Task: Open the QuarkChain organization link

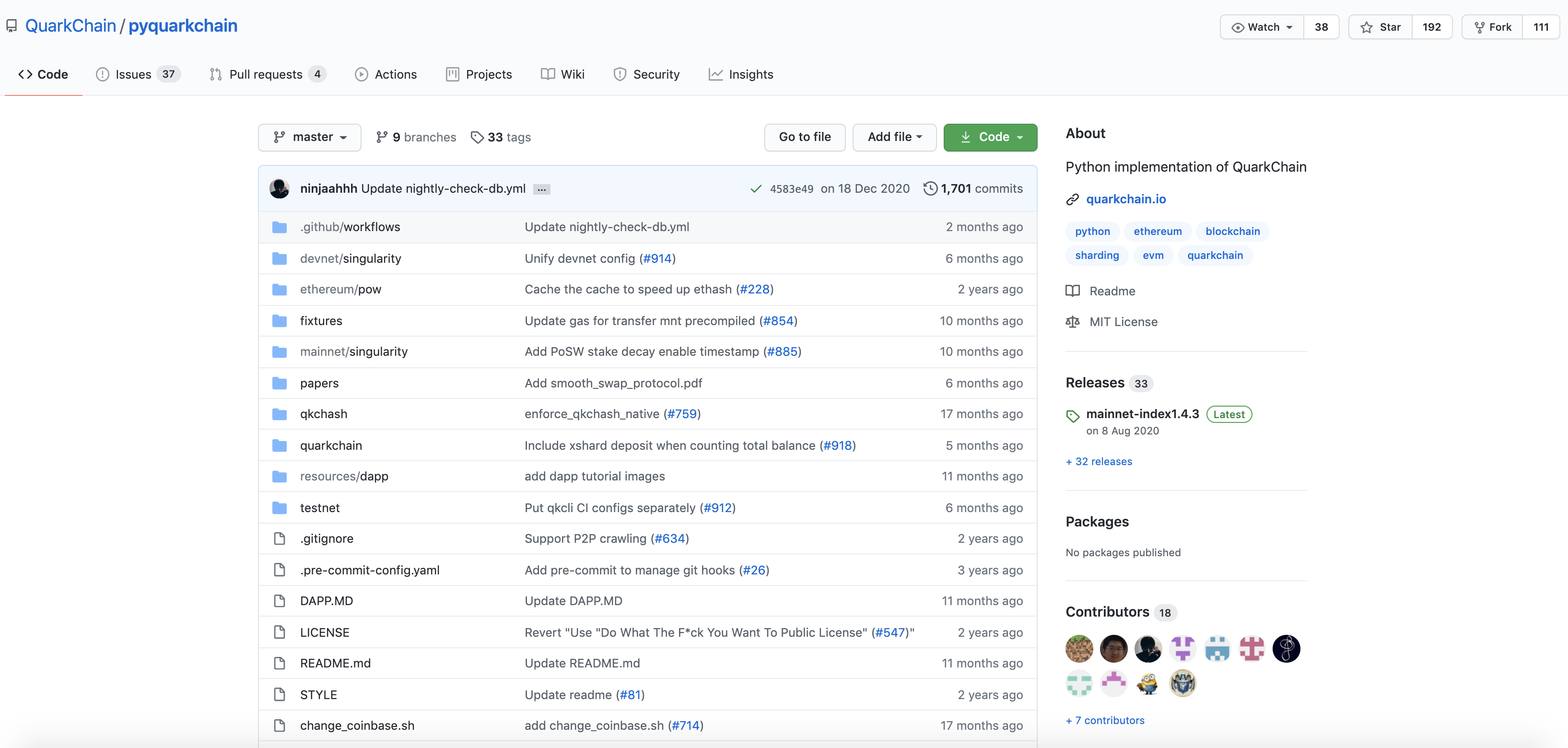Action: [x=70, y=26]
